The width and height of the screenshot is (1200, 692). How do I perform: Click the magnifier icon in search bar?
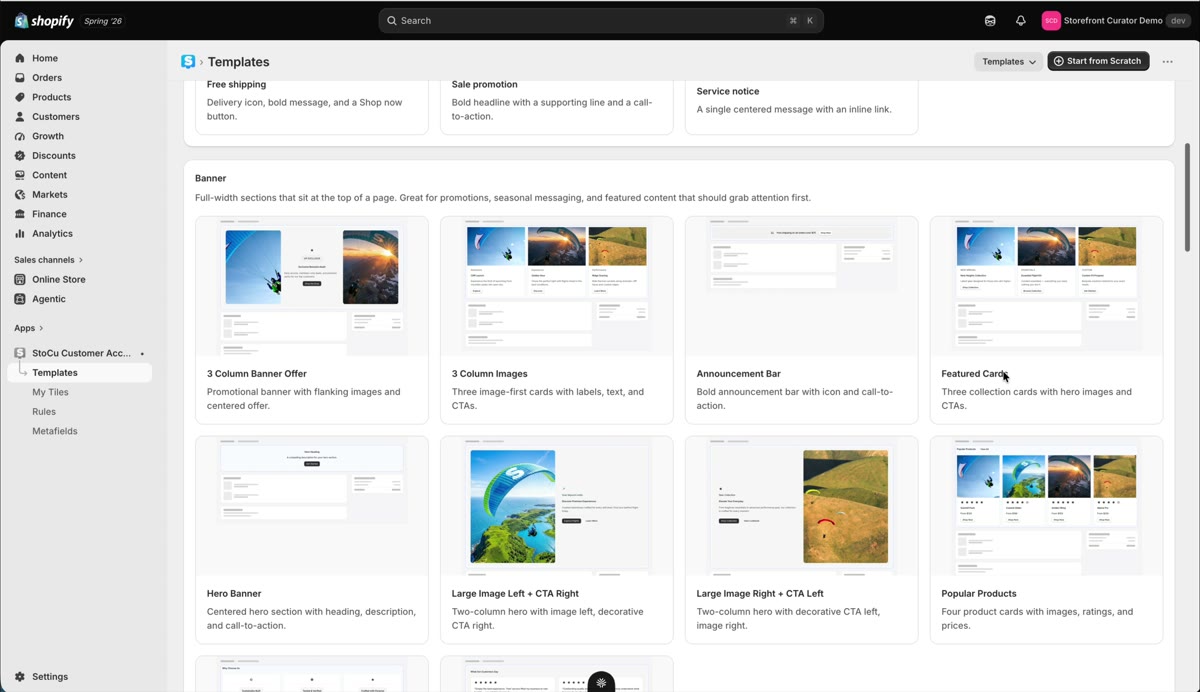[392, 20]
